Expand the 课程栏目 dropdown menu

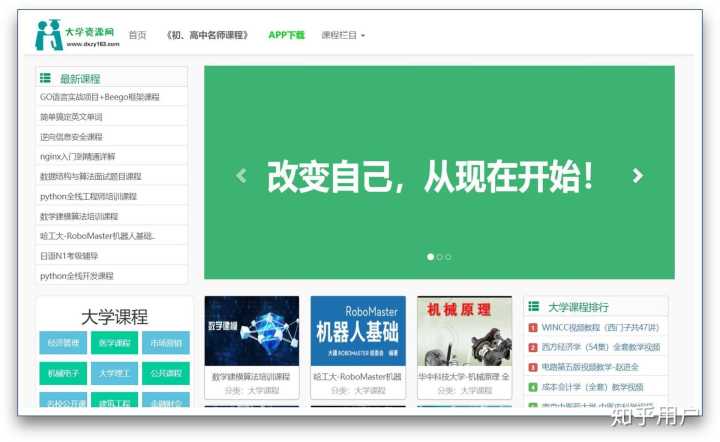point(343,35)
